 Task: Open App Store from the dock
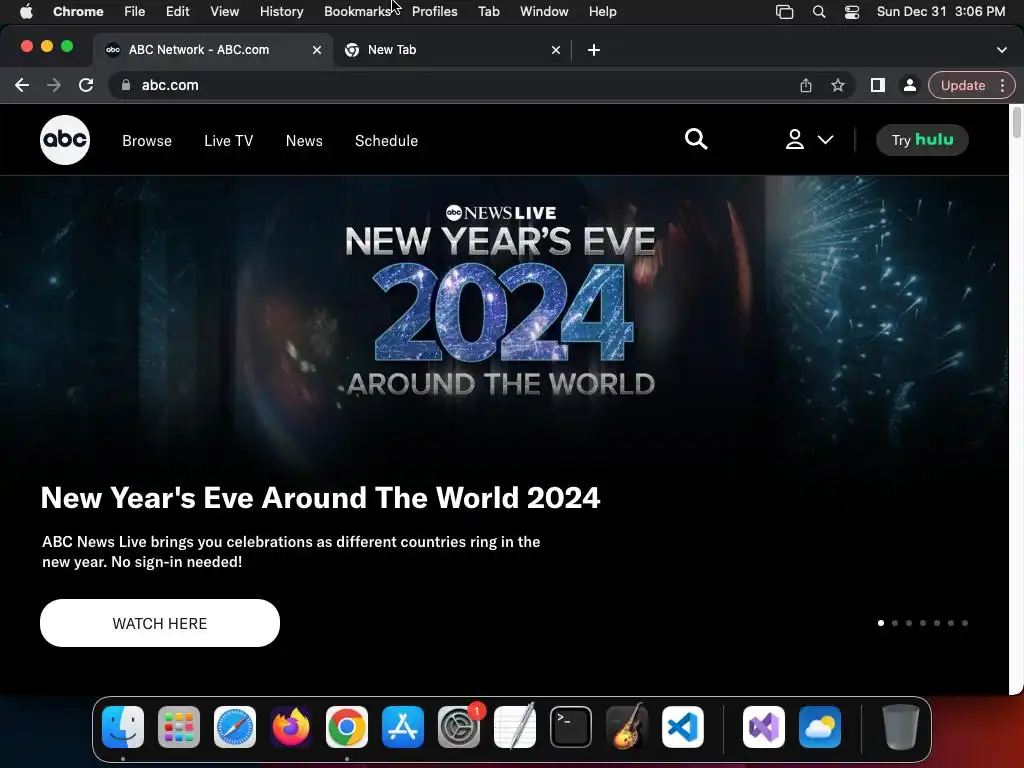click(x=403, y=726)
